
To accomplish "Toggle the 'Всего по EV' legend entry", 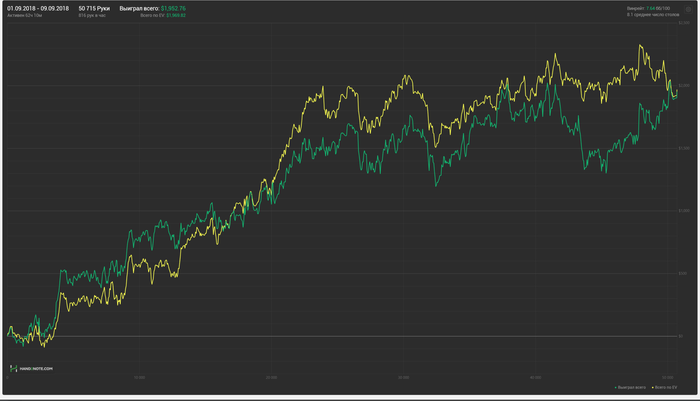I will click(x=664, y=388).
